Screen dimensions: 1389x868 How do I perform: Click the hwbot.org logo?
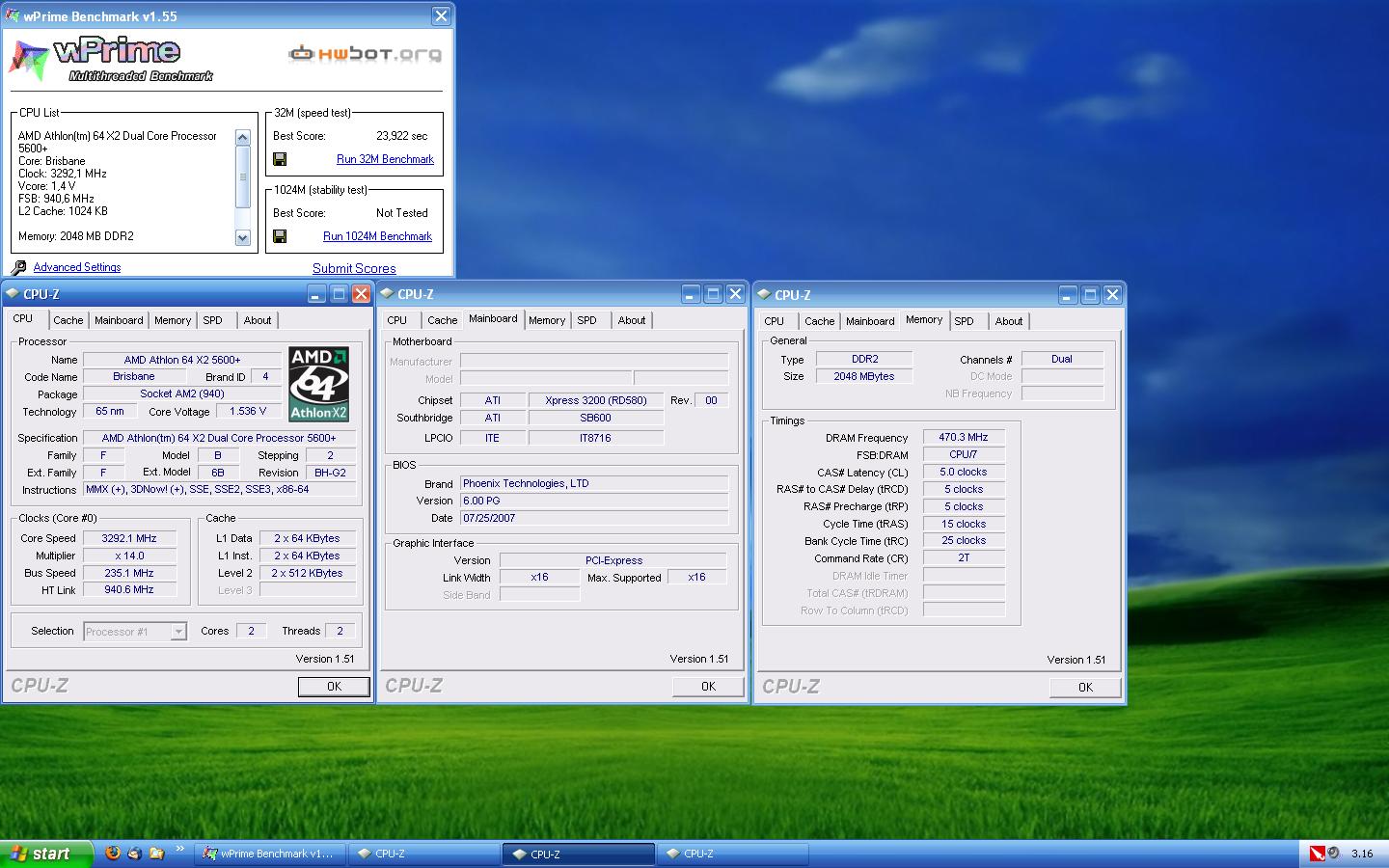click(366, 54)
